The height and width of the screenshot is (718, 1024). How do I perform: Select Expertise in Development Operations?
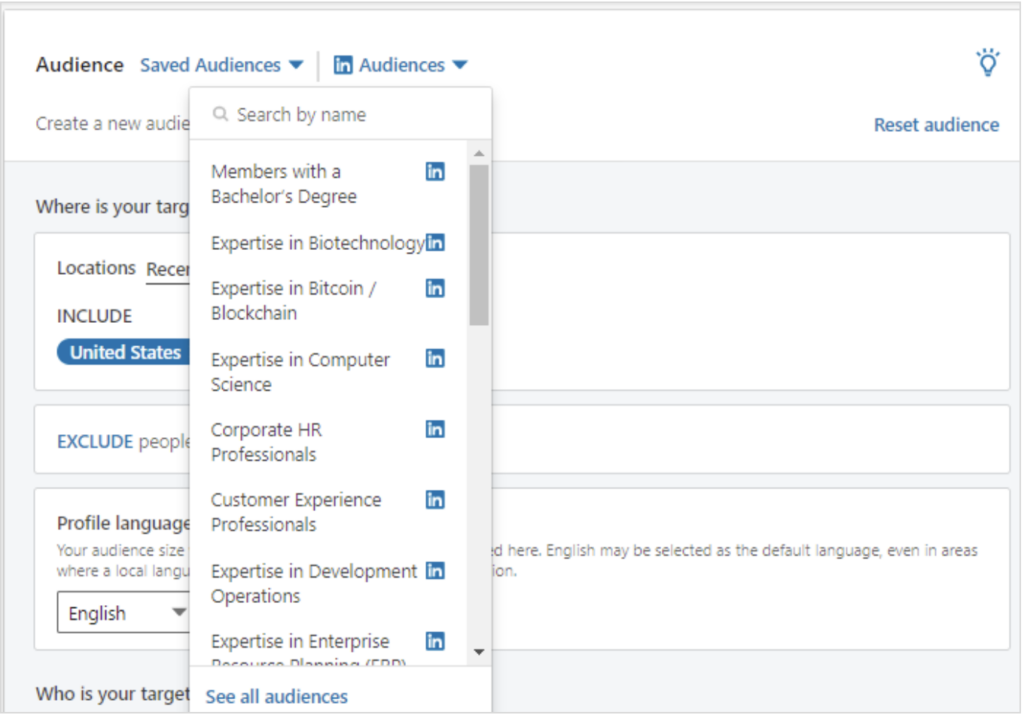click(x=328, y=583)
